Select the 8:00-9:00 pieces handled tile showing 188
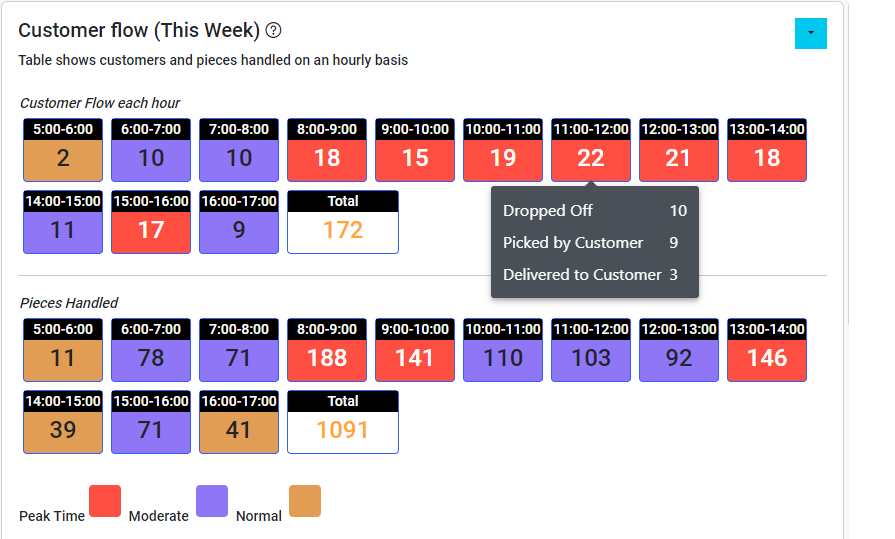 pos(327,351)
